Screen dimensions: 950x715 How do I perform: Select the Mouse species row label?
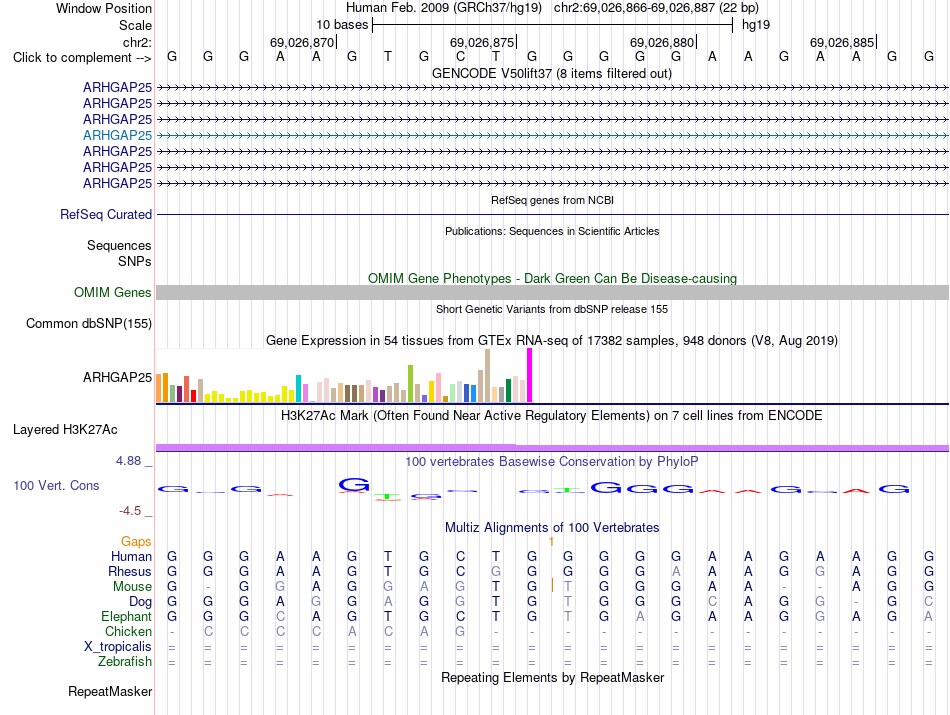point(132,587)
